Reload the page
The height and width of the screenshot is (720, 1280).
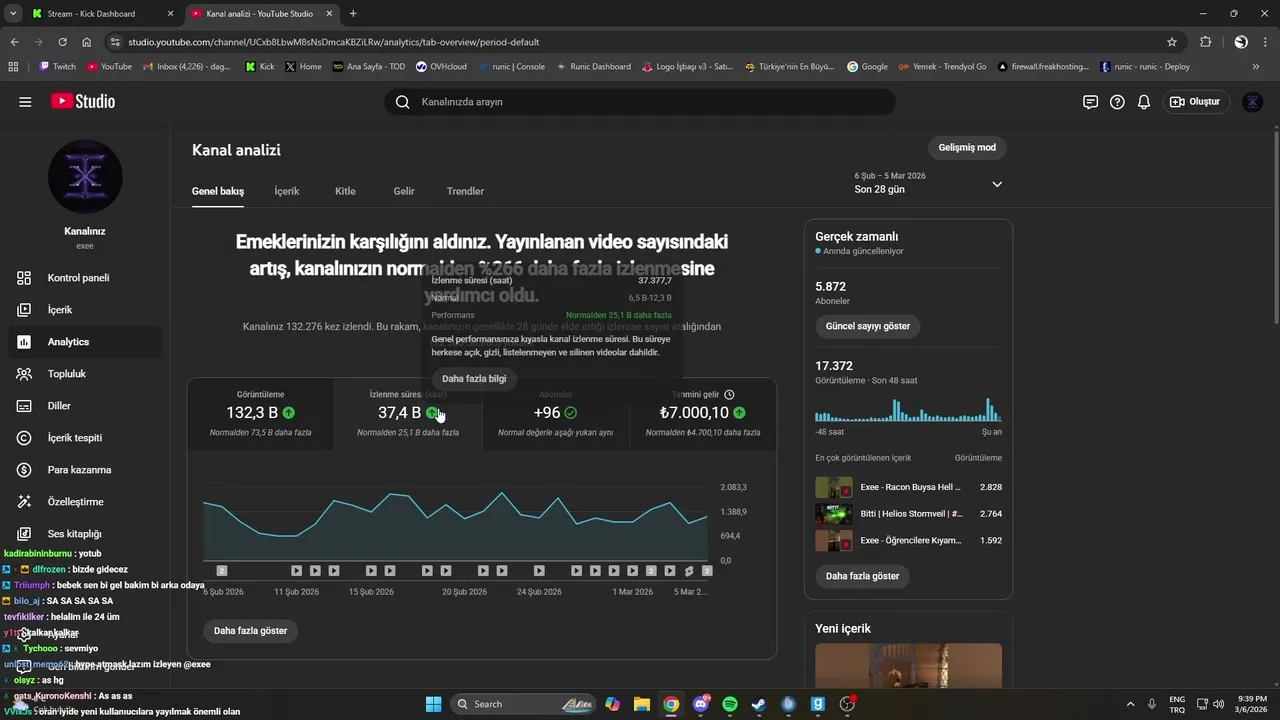63,42
